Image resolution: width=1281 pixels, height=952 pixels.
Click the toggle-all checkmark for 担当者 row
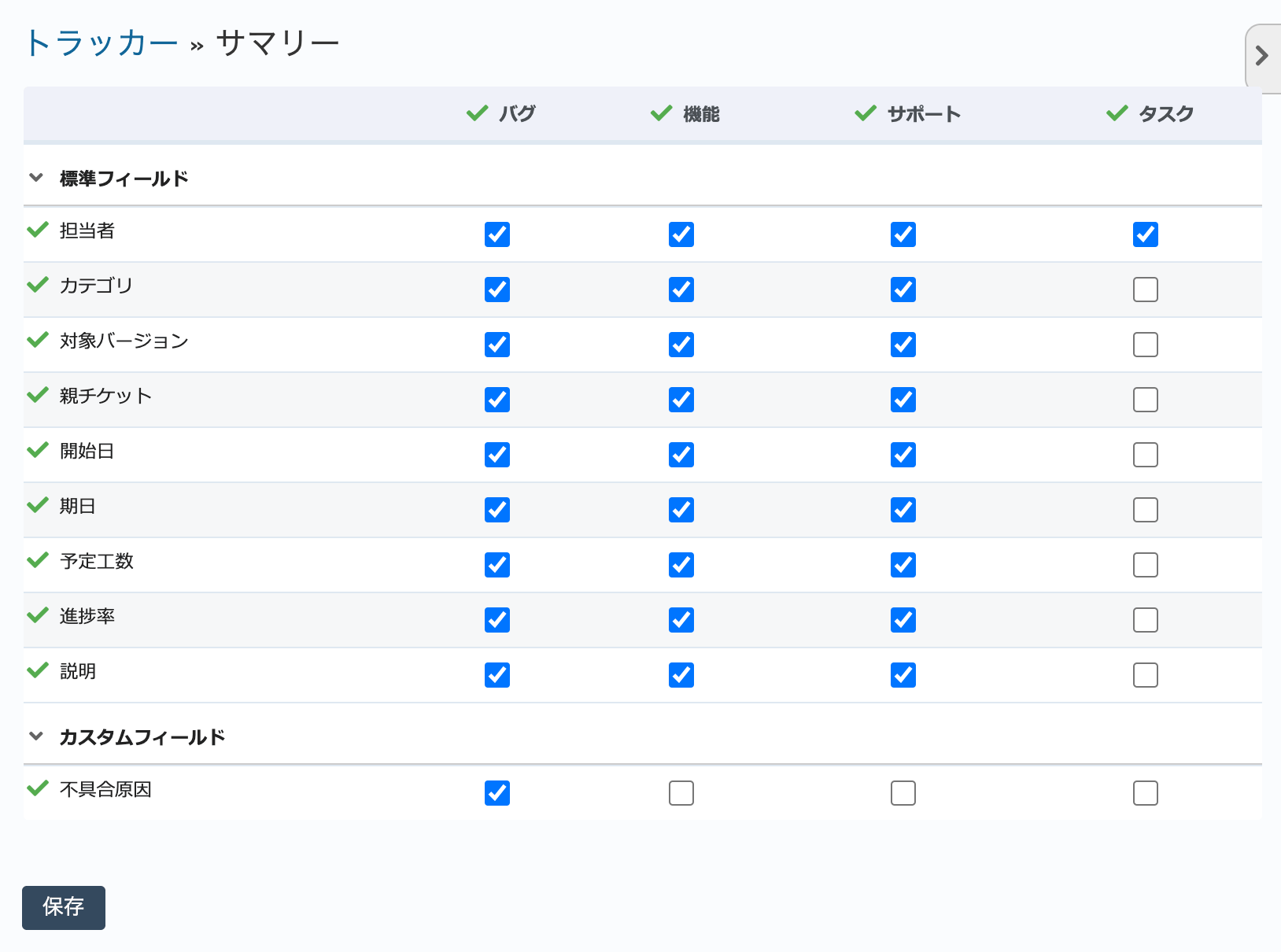(38, 230)
